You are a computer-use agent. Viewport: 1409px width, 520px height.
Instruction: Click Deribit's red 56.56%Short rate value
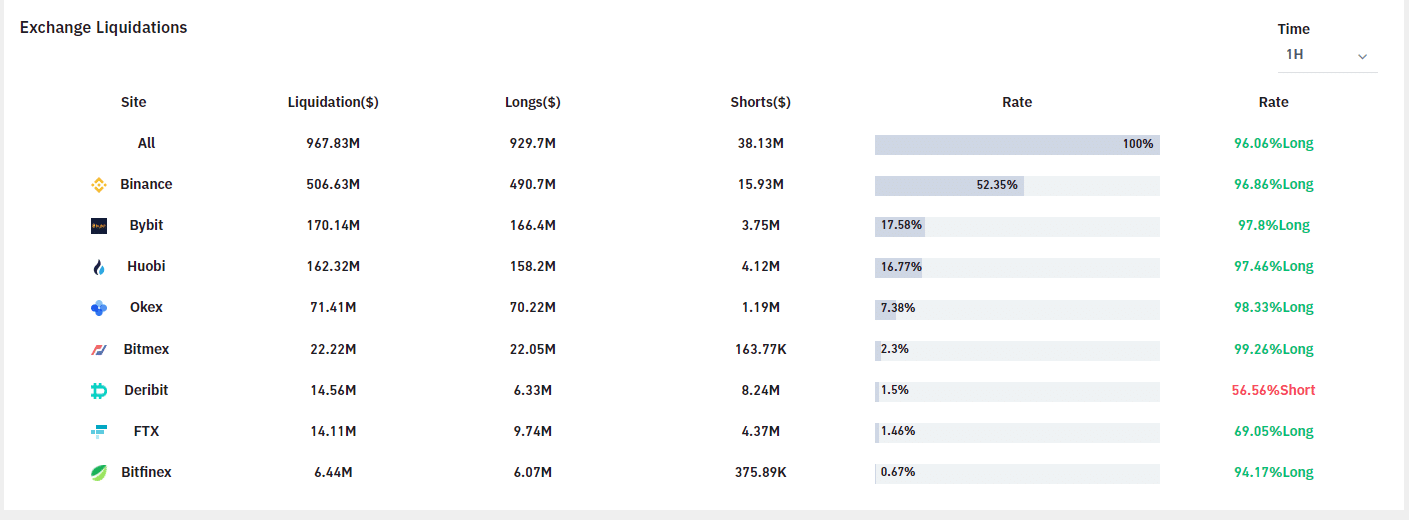click(1274, 390)
